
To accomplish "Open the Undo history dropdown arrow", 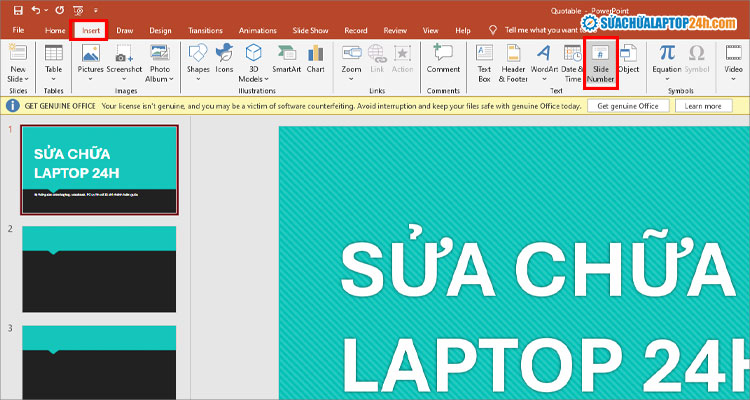I will coord(46,10).
